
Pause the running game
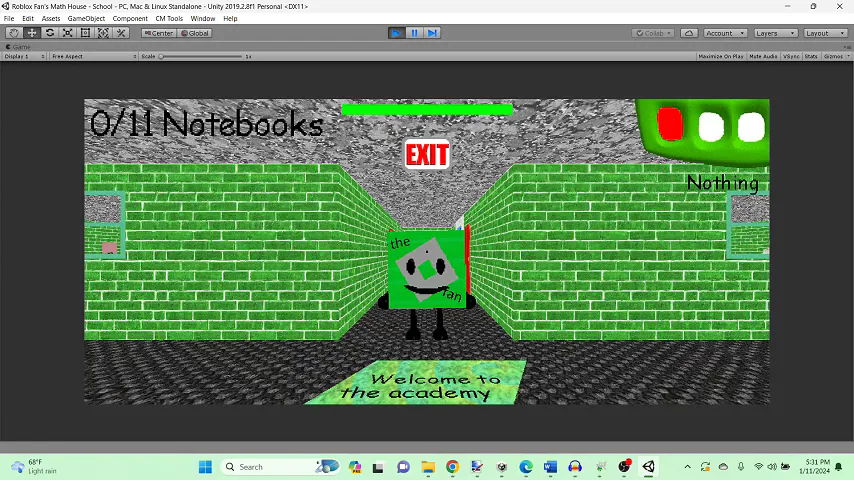point(414,33)
